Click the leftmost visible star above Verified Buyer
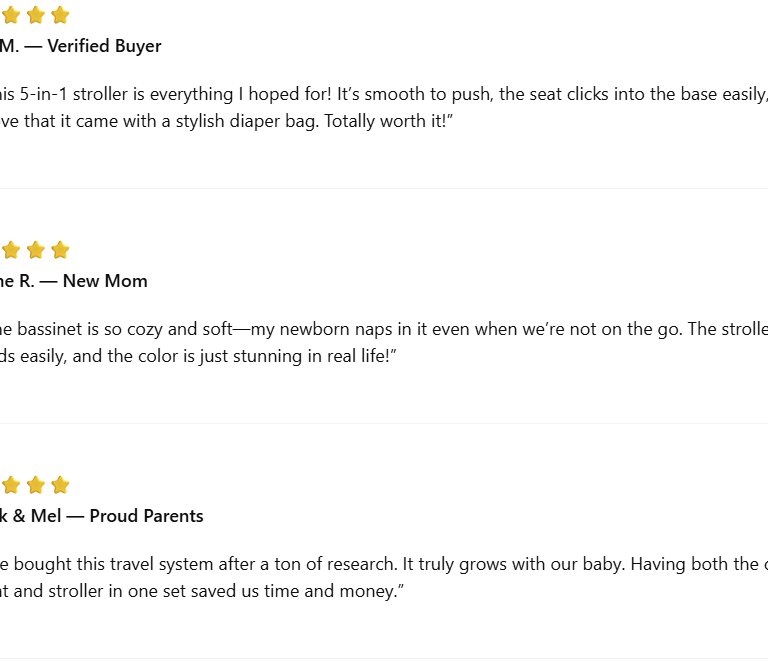The height and width of the screenshot is (663, 768). coord(11,15)
